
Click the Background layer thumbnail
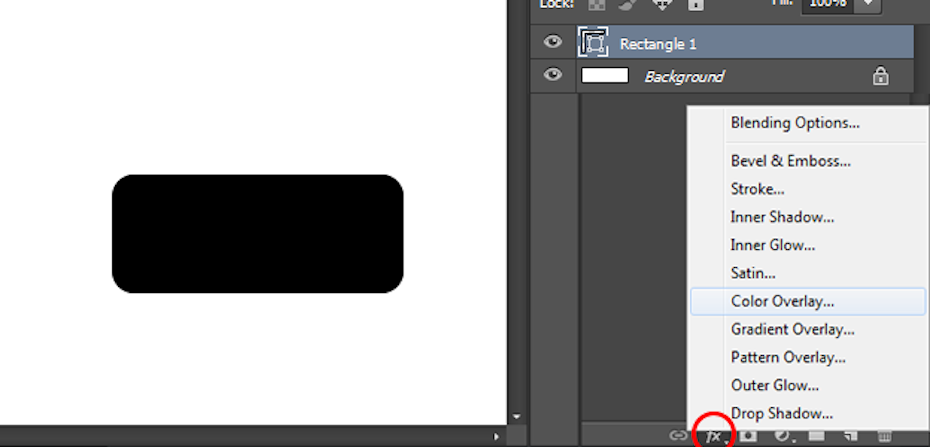[x=605, y=76]
